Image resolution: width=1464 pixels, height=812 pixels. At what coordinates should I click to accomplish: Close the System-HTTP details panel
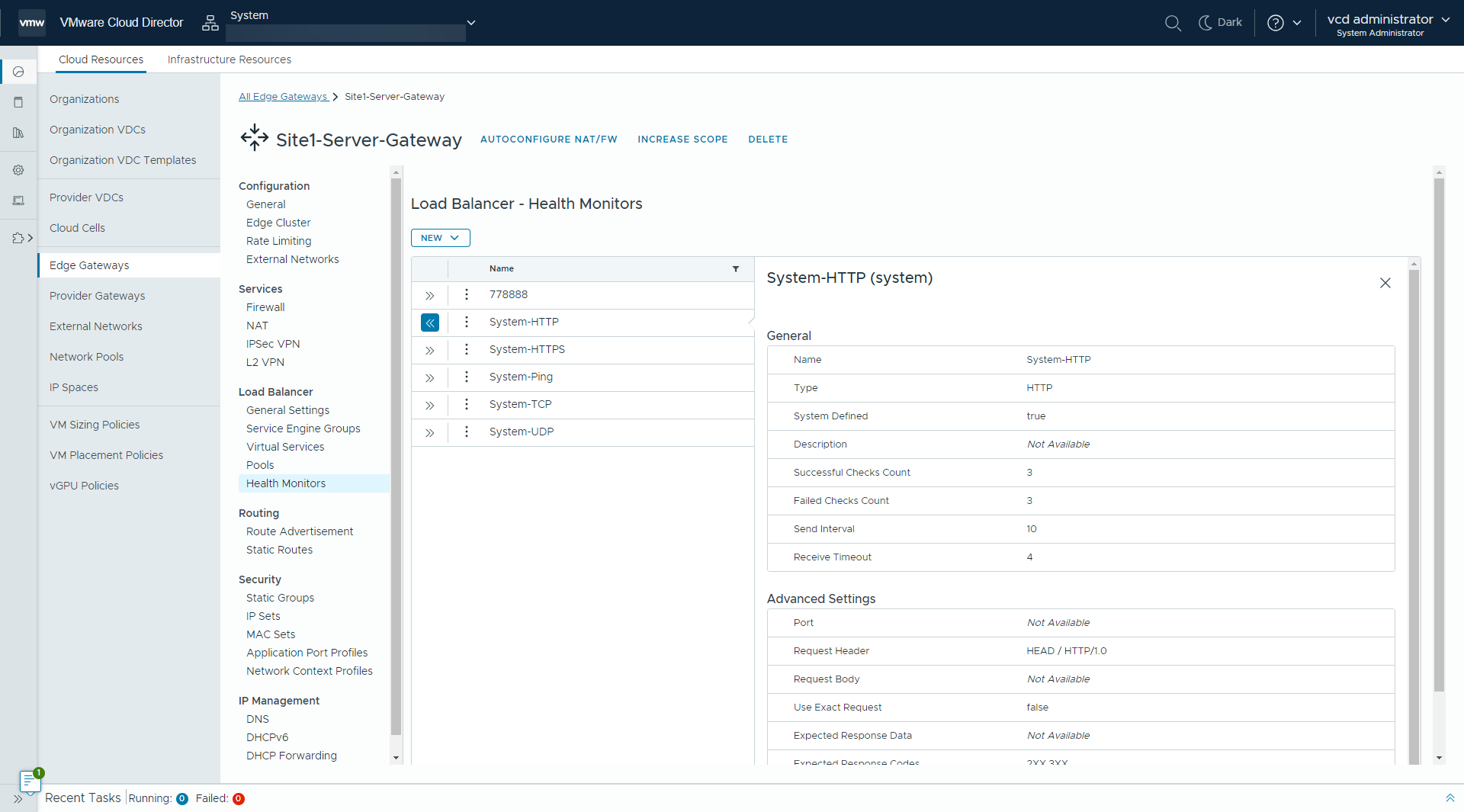1385,283
